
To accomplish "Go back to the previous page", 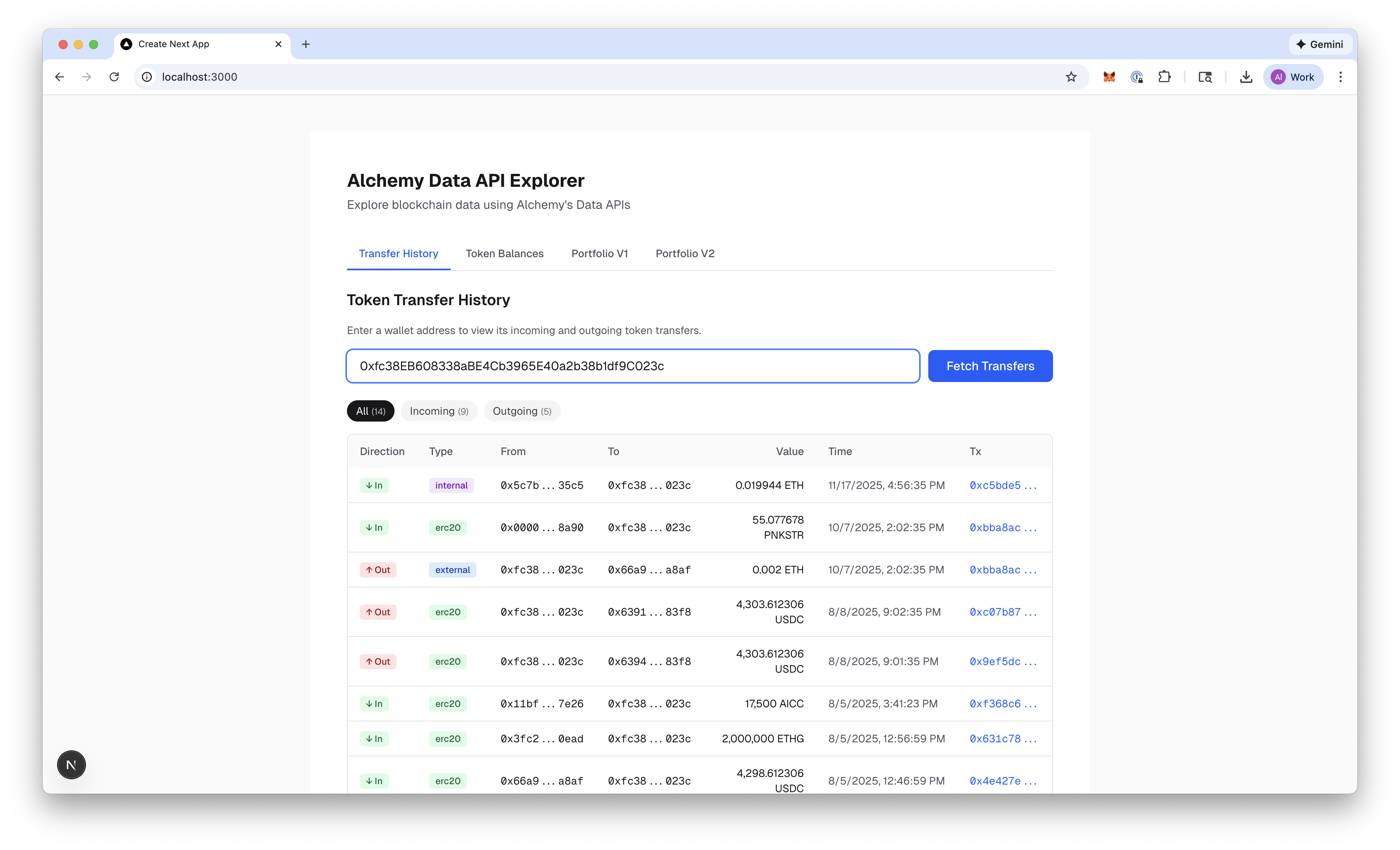I will tap(60, 77).
